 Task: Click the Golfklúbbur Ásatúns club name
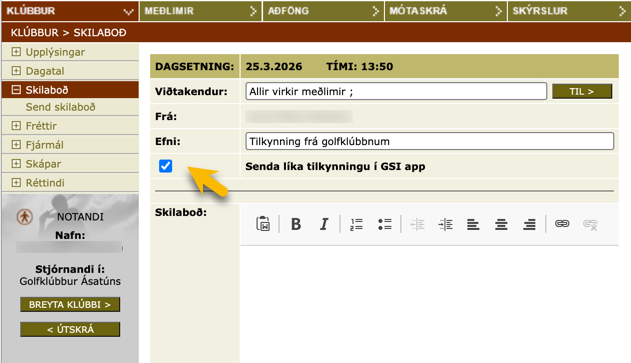(70, 281)
